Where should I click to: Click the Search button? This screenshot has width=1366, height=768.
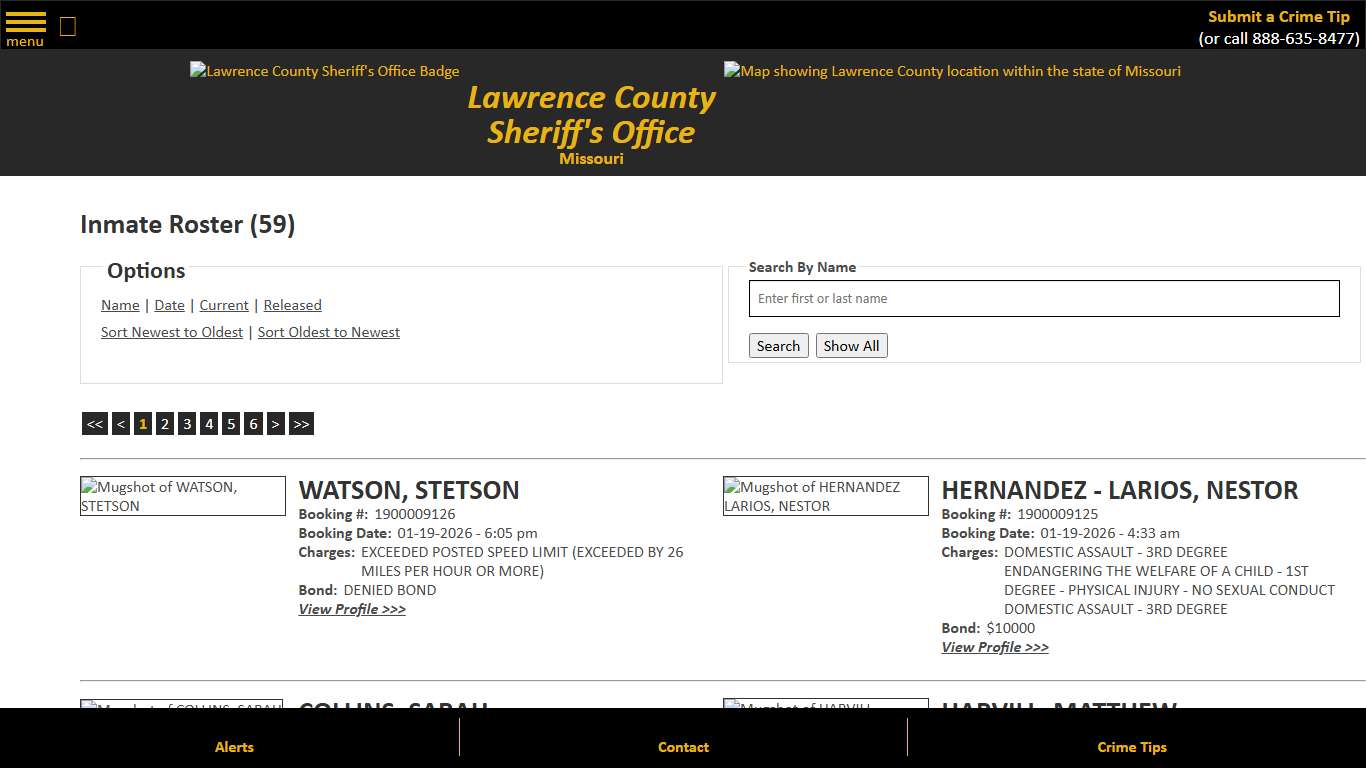coord(778,345)
